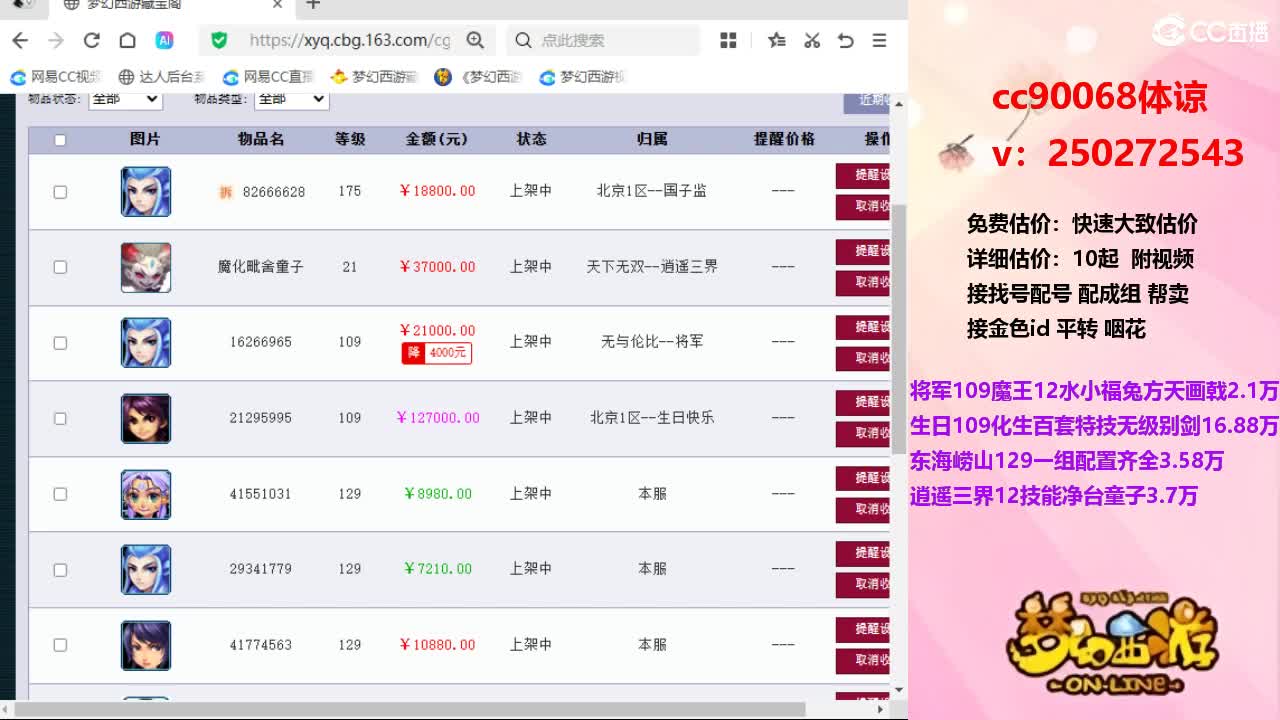This screenshot has height=720, width=1280.
Task: Check the box for item 41551031
Action: [60, 494]
